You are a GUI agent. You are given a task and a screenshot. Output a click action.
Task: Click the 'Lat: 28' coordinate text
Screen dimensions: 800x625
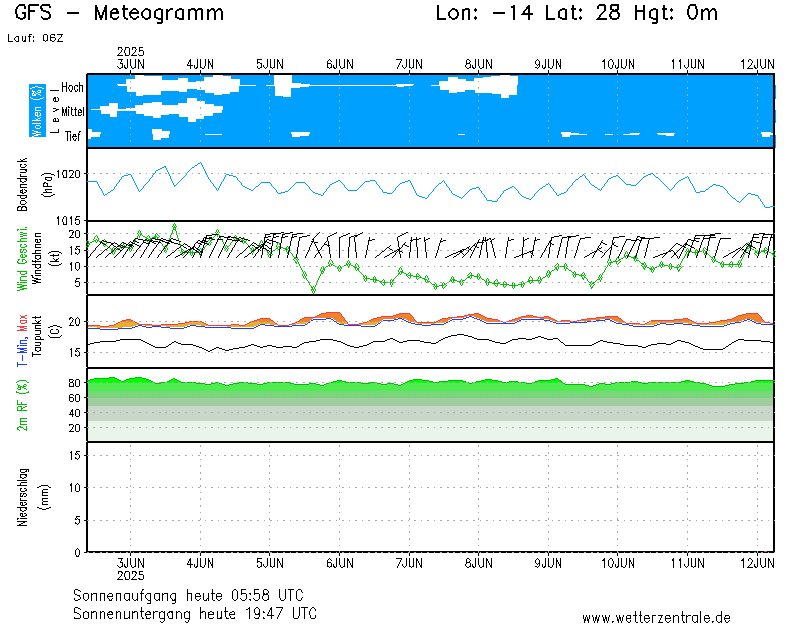point(583,13)
